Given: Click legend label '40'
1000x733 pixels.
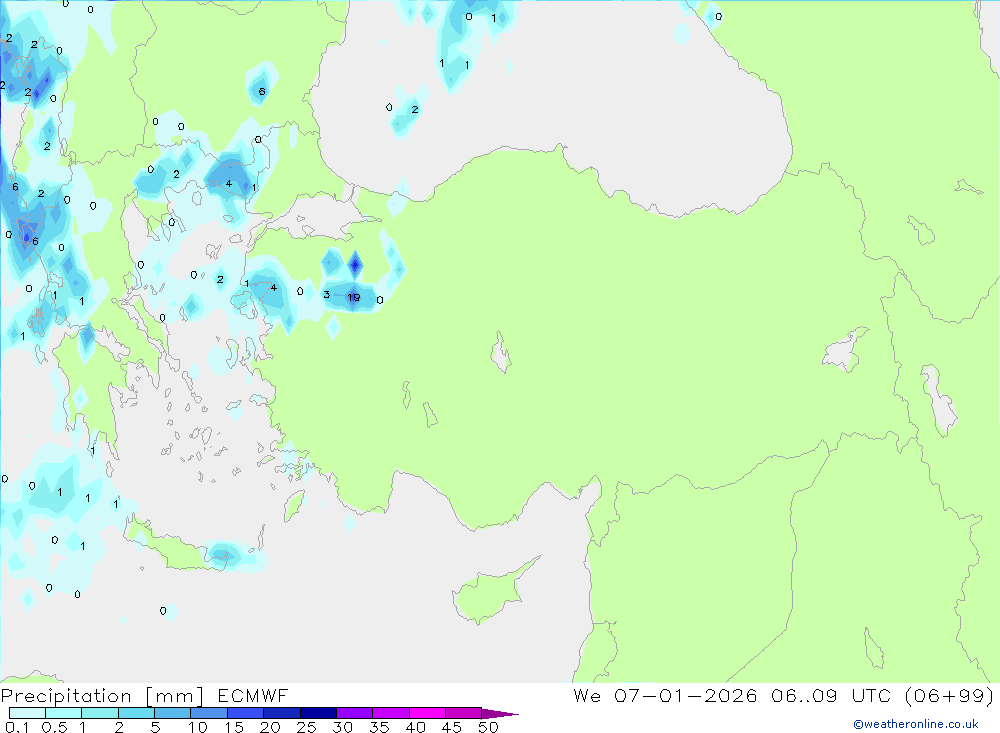Looking at the screenshot, I should pos(415,727).
